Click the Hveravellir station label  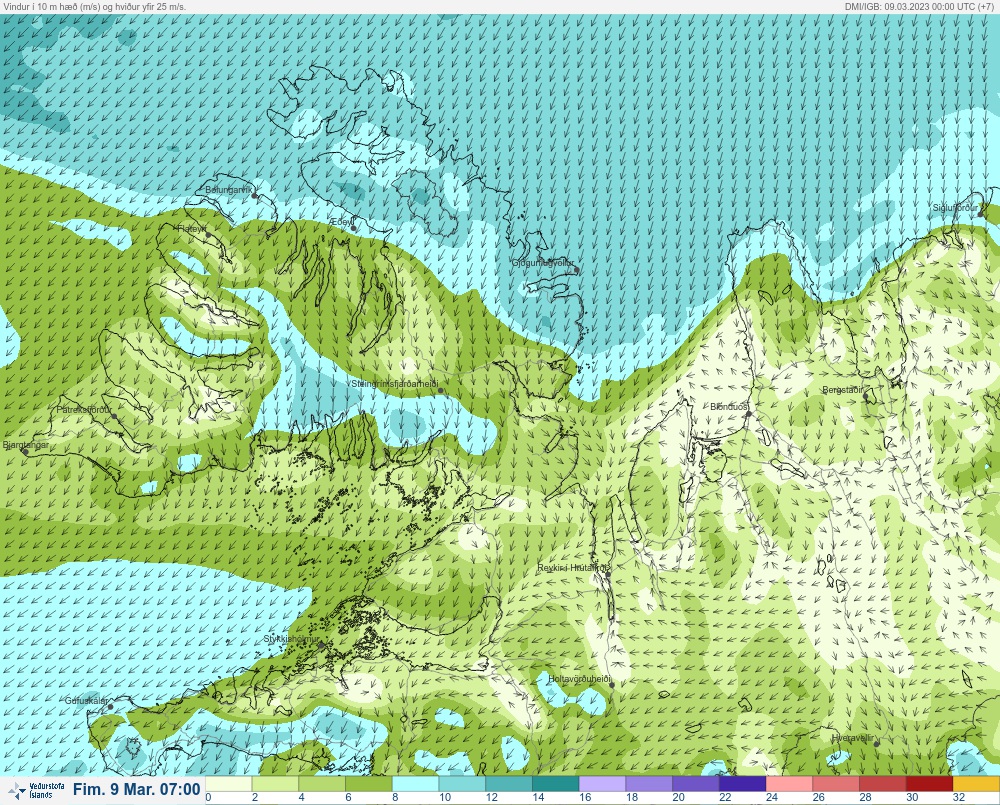tap(852, 738)
